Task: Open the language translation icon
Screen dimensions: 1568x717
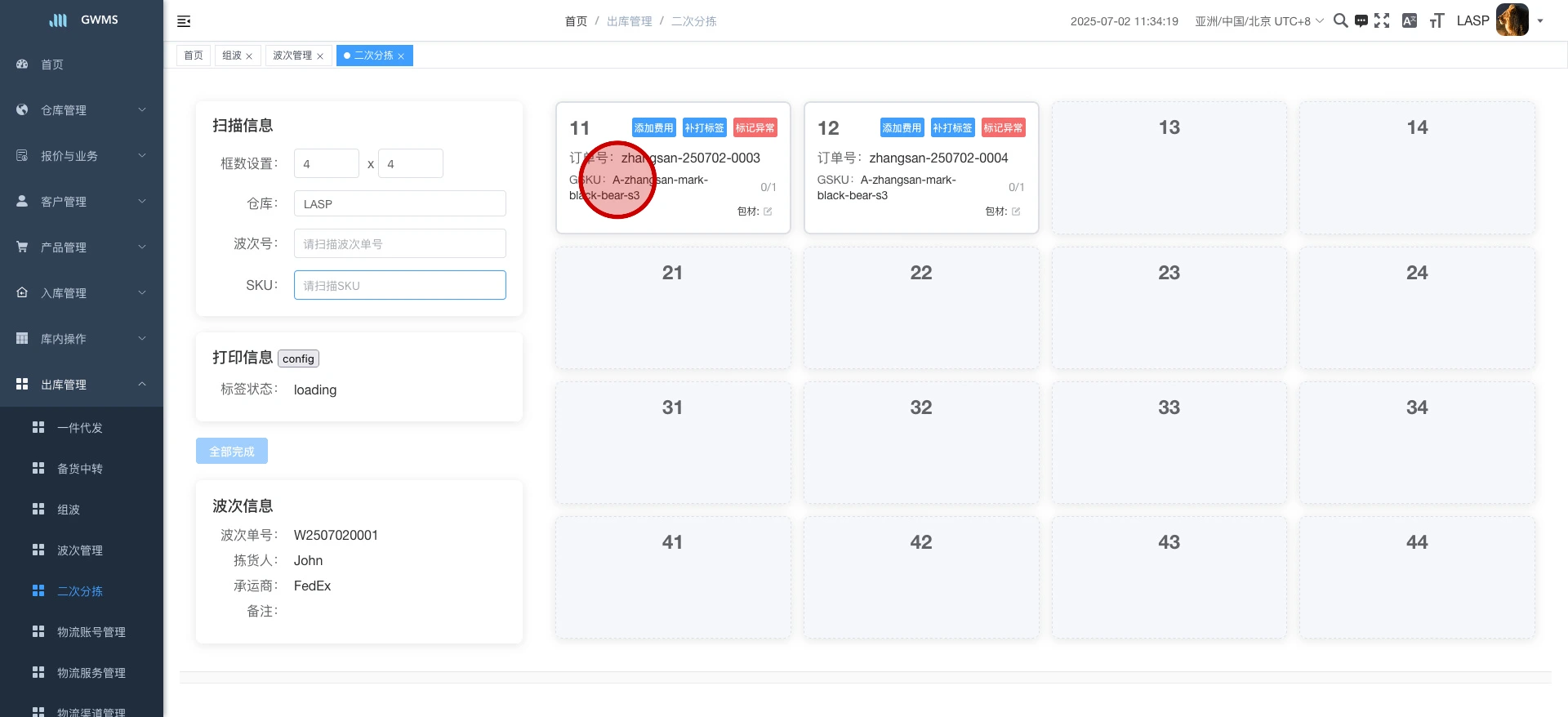Action: 1410,20
